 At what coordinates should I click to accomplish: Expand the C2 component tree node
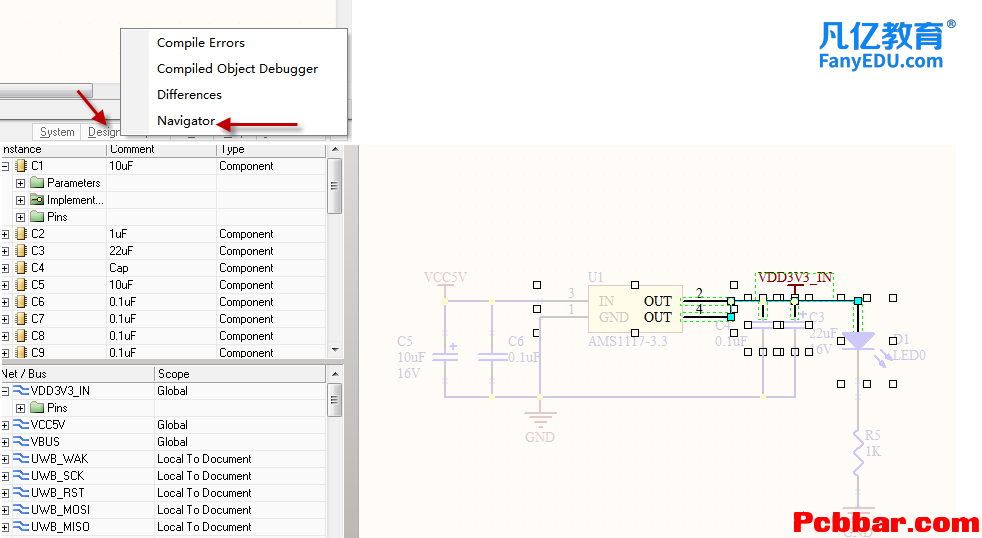coord(5,234)
